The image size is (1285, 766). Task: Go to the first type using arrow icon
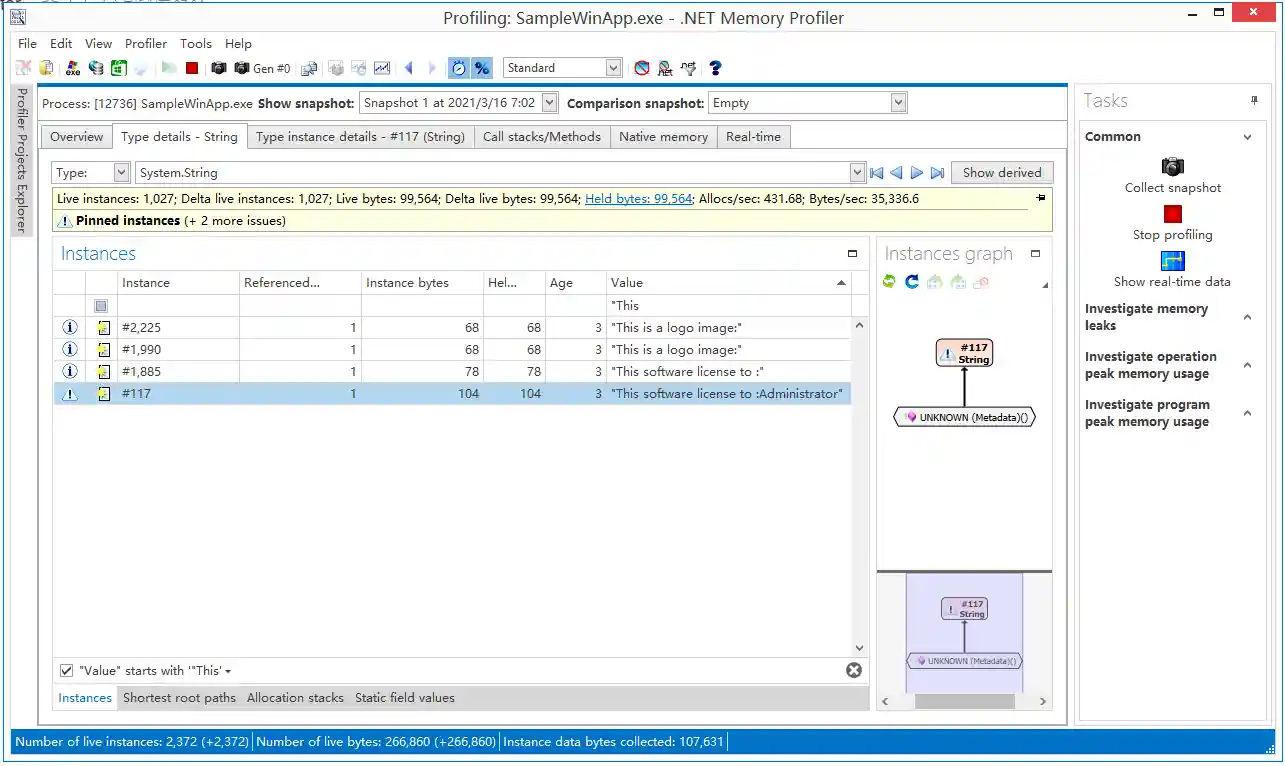click(877, 173)
